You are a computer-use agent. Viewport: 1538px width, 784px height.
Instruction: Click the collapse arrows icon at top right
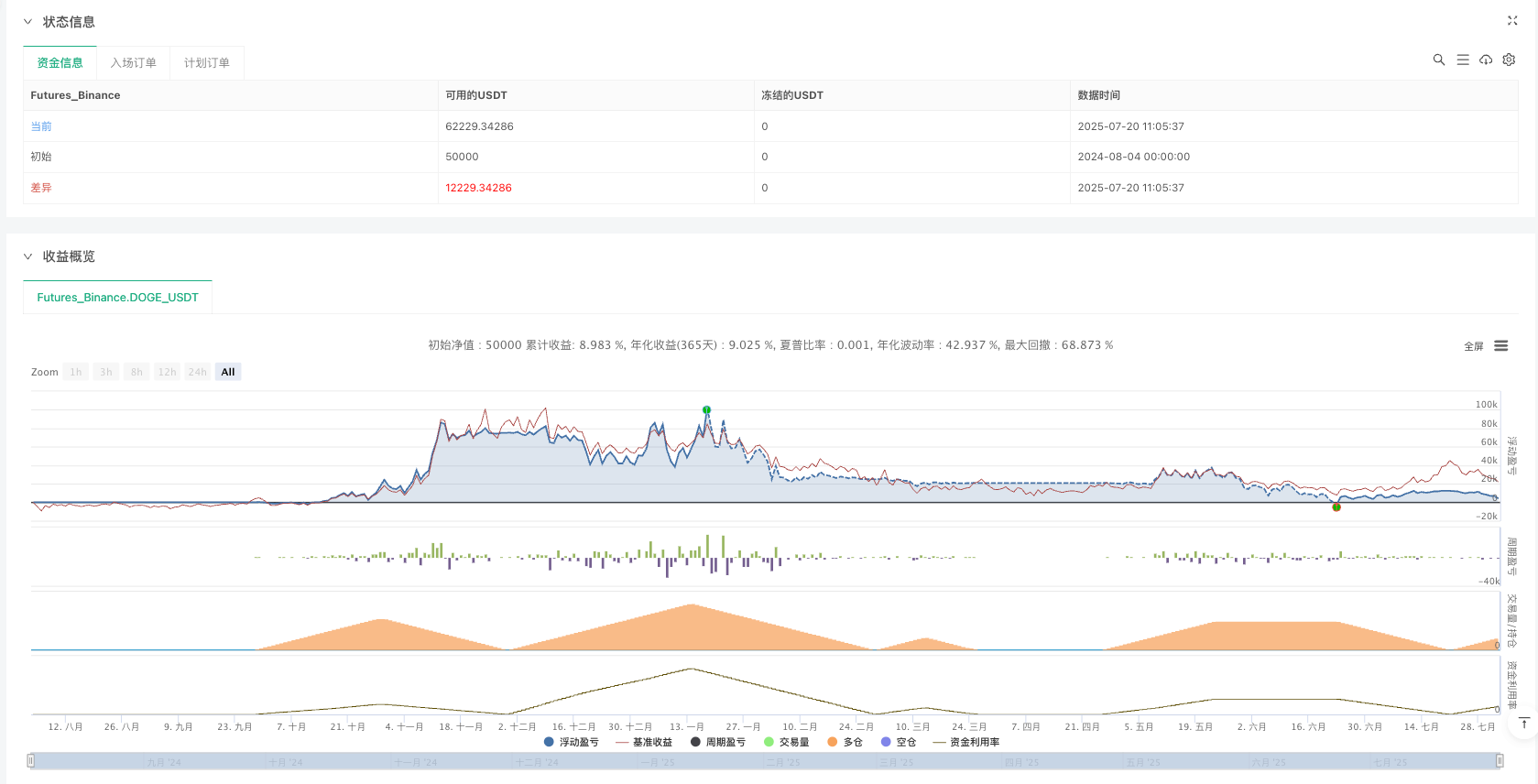tap(1512, 20)
